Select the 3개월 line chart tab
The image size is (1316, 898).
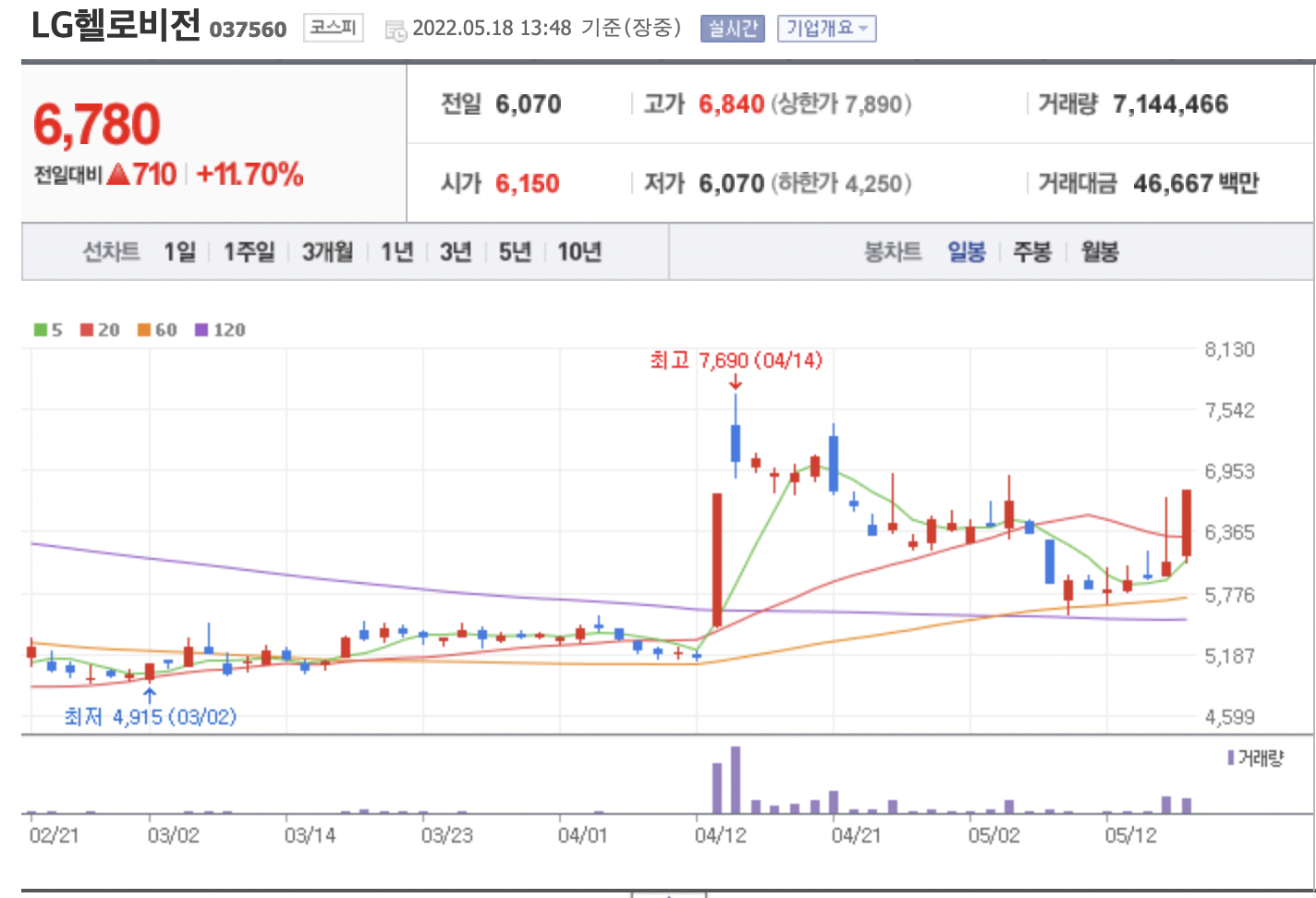point(327,251)
